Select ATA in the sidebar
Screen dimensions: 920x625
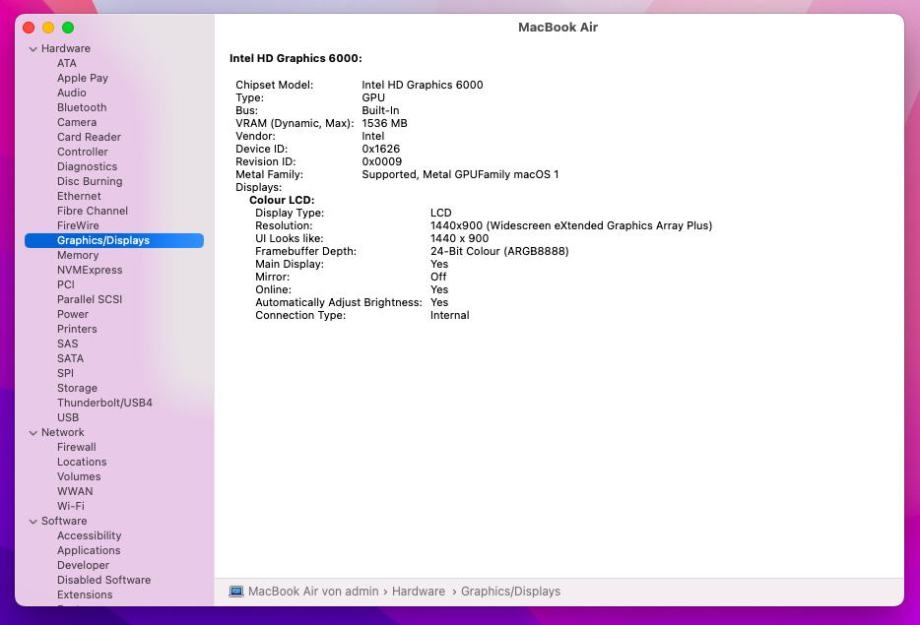tap(67, 63)
